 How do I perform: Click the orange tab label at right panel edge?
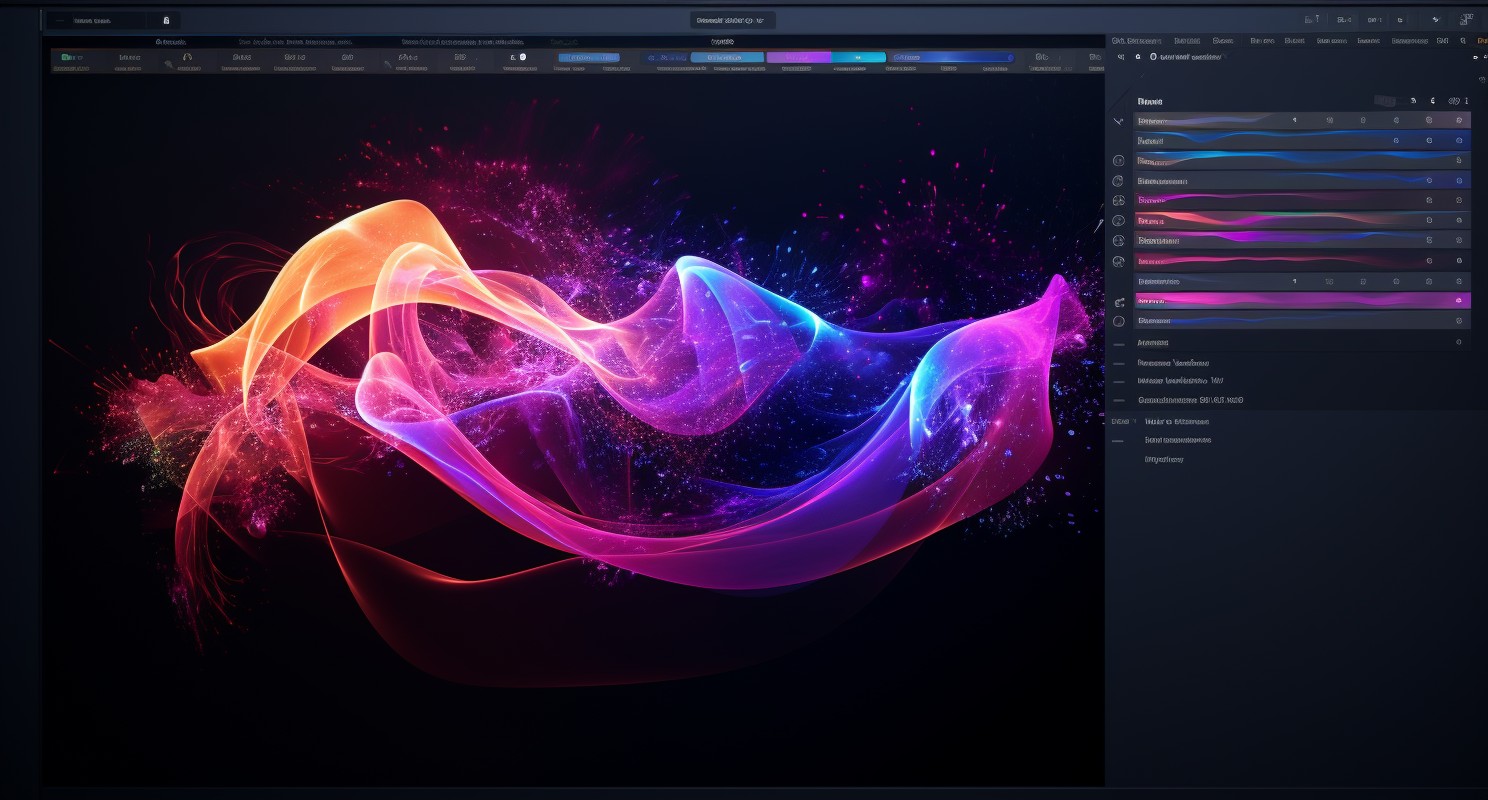1482,41
